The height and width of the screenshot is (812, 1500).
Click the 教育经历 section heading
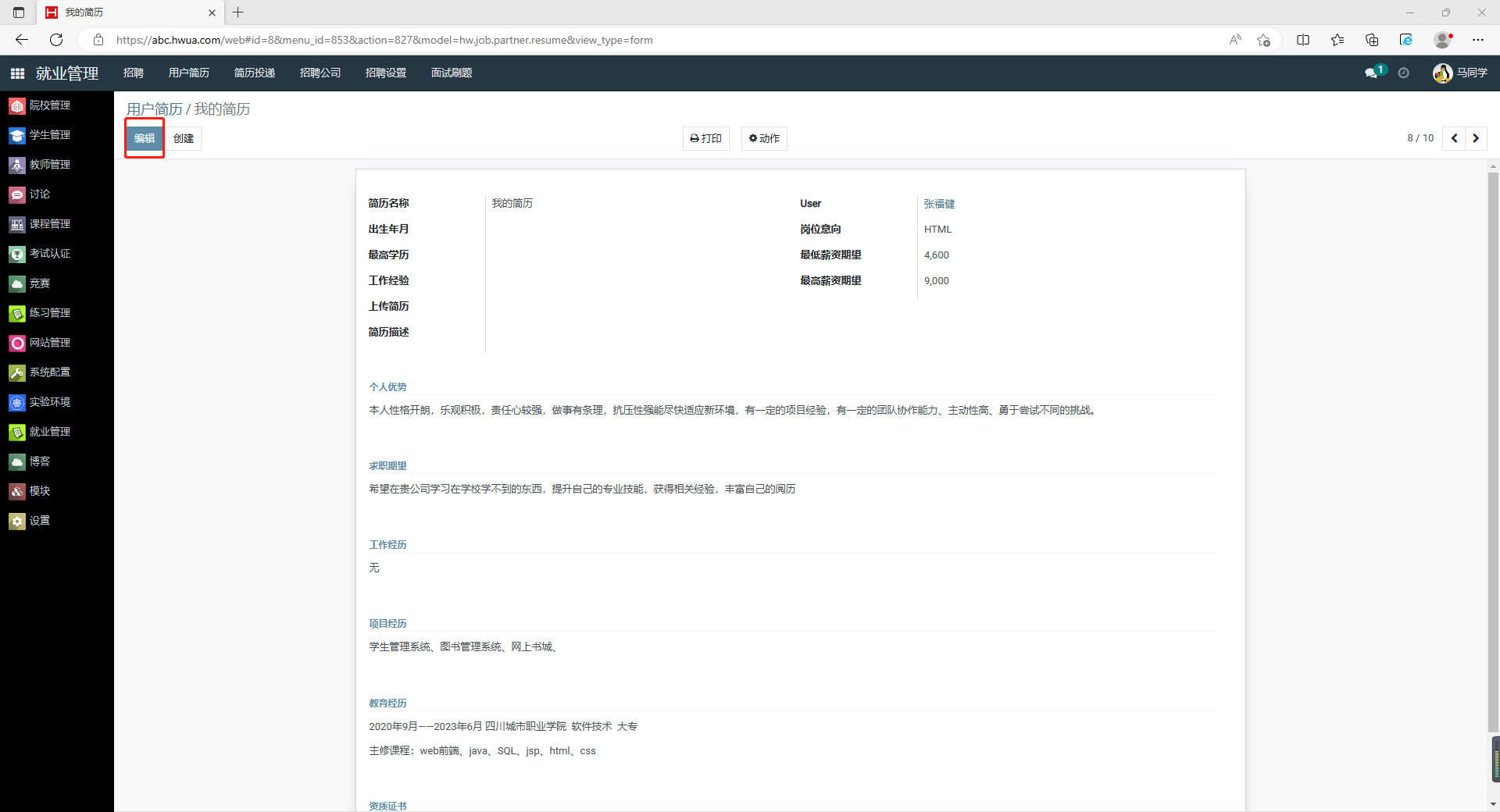pos(388,703)
